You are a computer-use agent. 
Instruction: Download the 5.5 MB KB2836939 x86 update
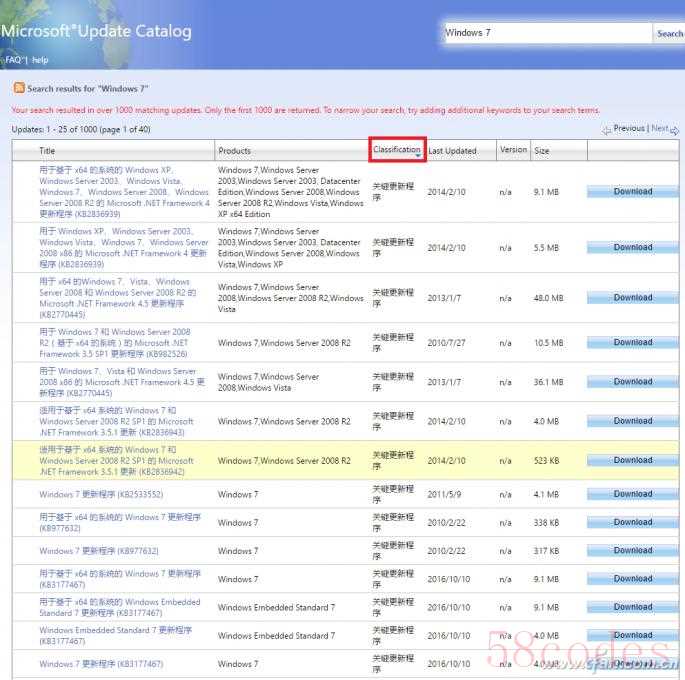(x=633, y=247)
